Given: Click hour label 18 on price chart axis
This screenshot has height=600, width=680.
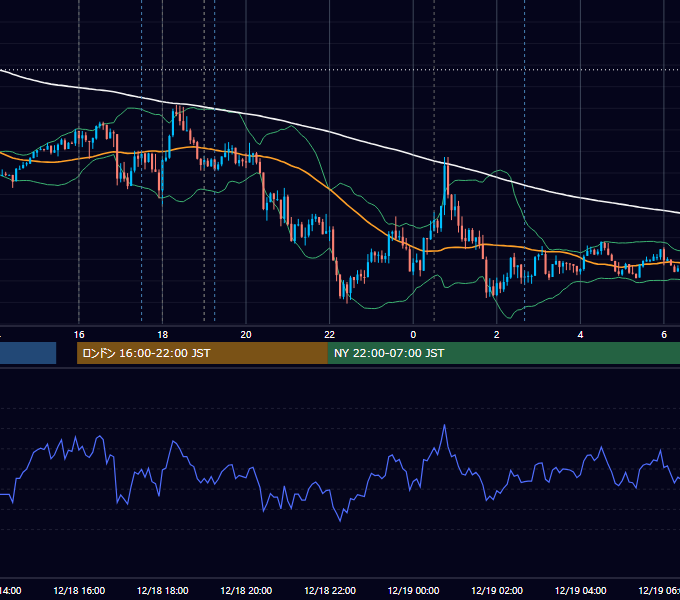Looking at the screenshot, I should [163, 335].
